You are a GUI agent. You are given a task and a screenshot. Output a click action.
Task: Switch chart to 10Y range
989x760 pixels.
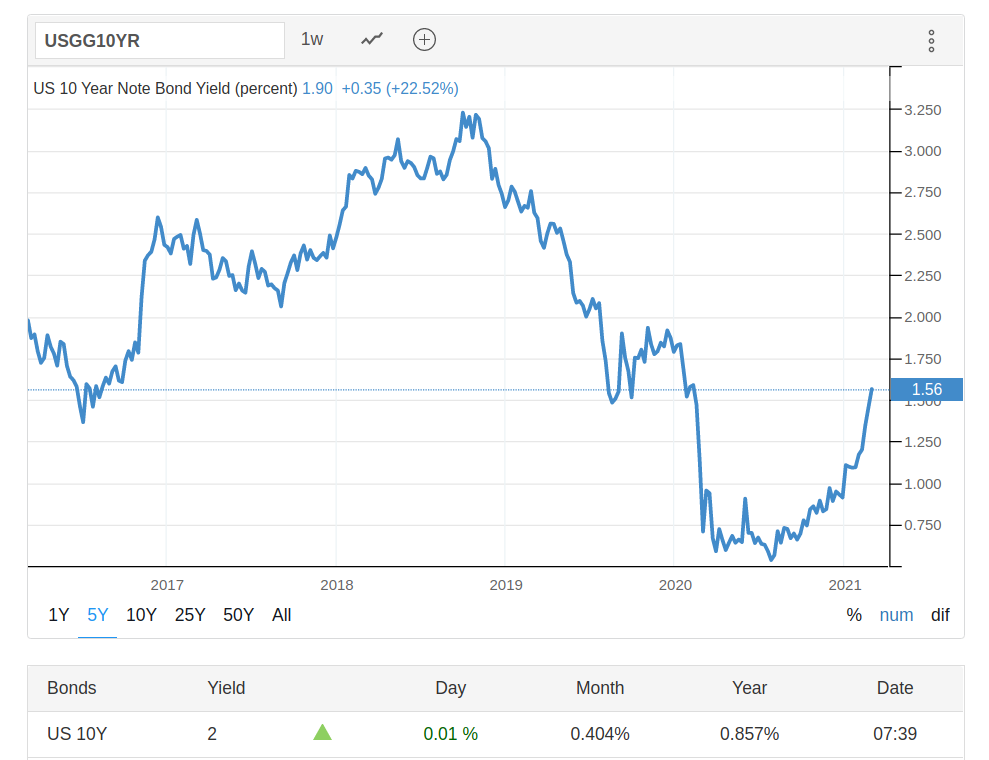point(141,615)
